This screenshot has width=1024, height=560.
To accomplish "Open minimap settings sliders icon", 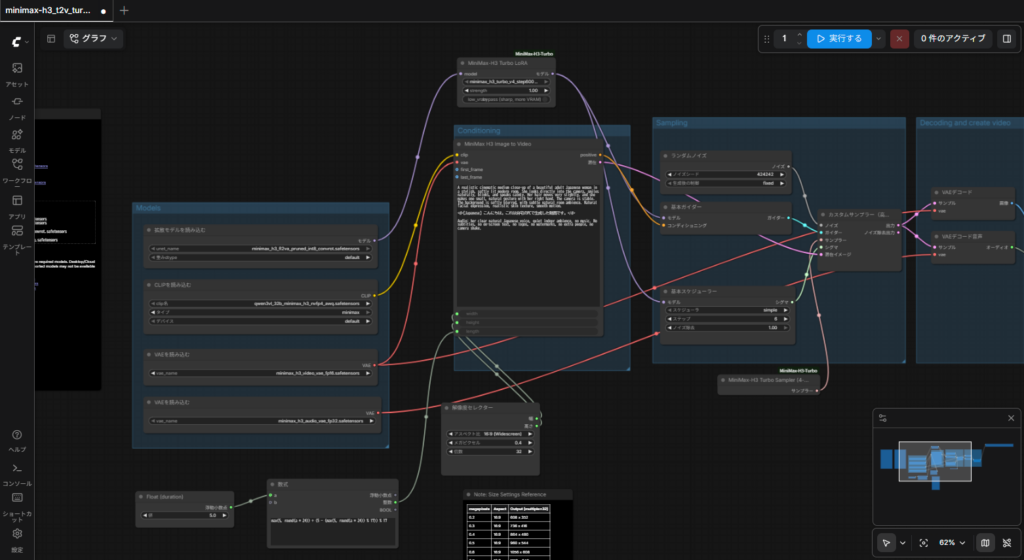I will pos(882,418).
